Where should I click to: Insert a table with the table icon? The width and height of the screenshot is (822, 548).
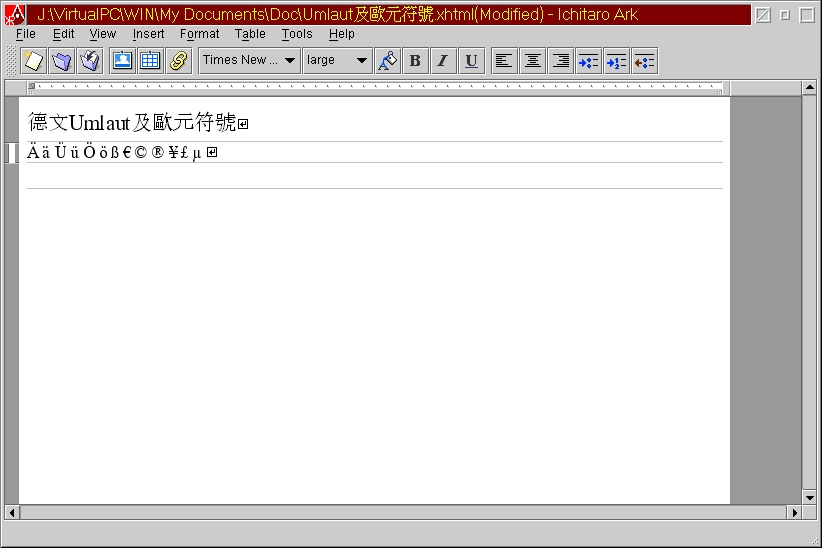[150, 61]
